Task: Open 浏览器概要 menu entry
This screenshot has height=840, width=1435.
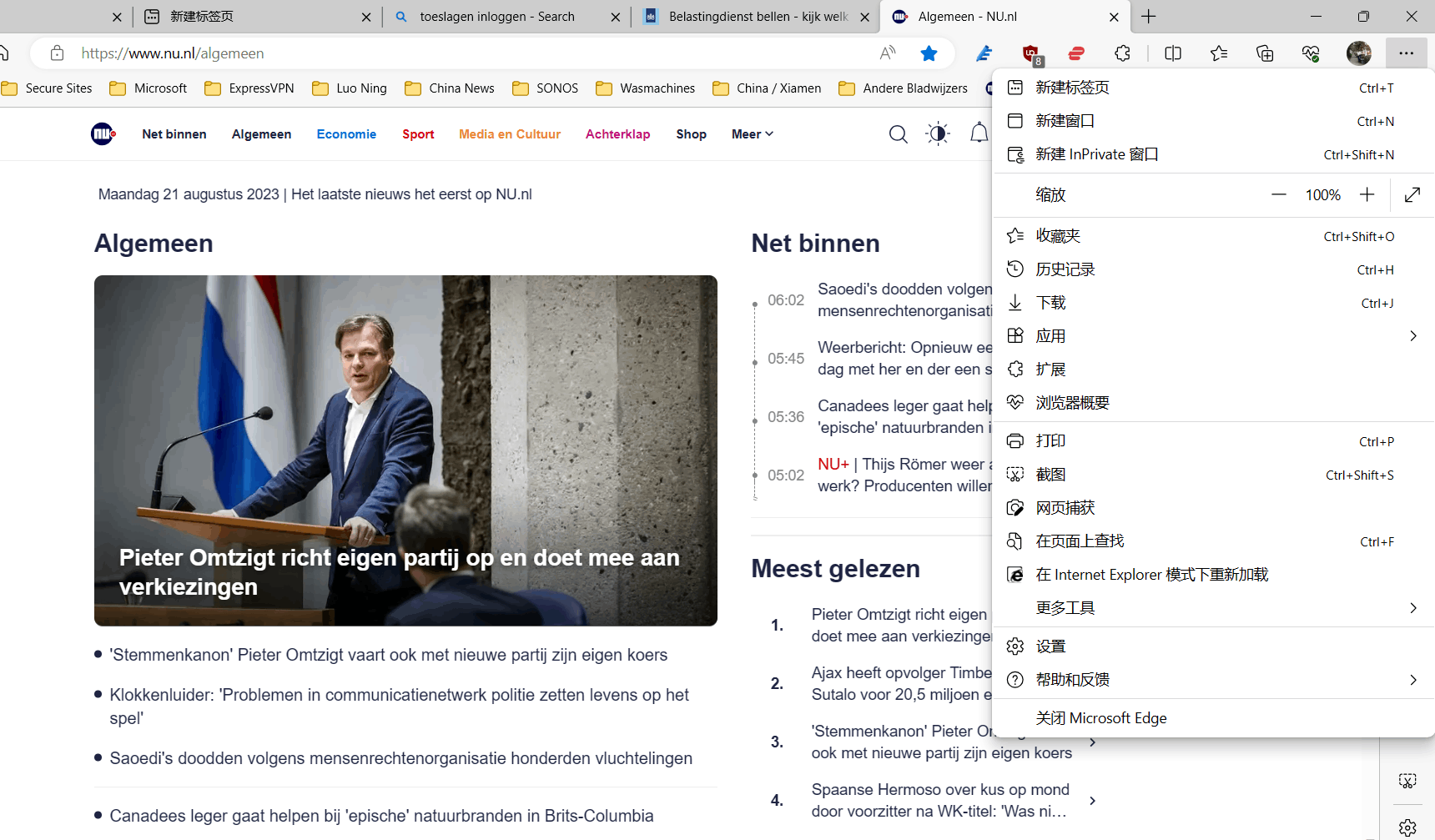Action: point(1213,403)
